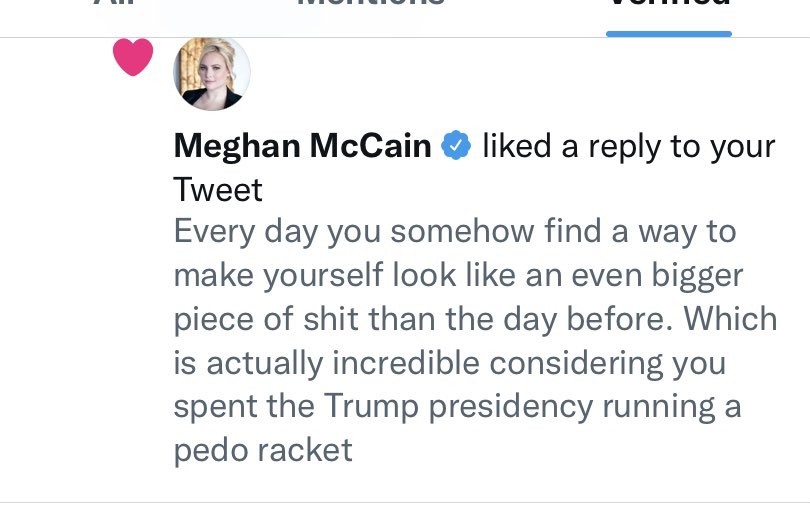Viewport: 810px width, 506px height.
Task: Open the 'liked a reply to your' notification text
Action: [x=628, y=146]
